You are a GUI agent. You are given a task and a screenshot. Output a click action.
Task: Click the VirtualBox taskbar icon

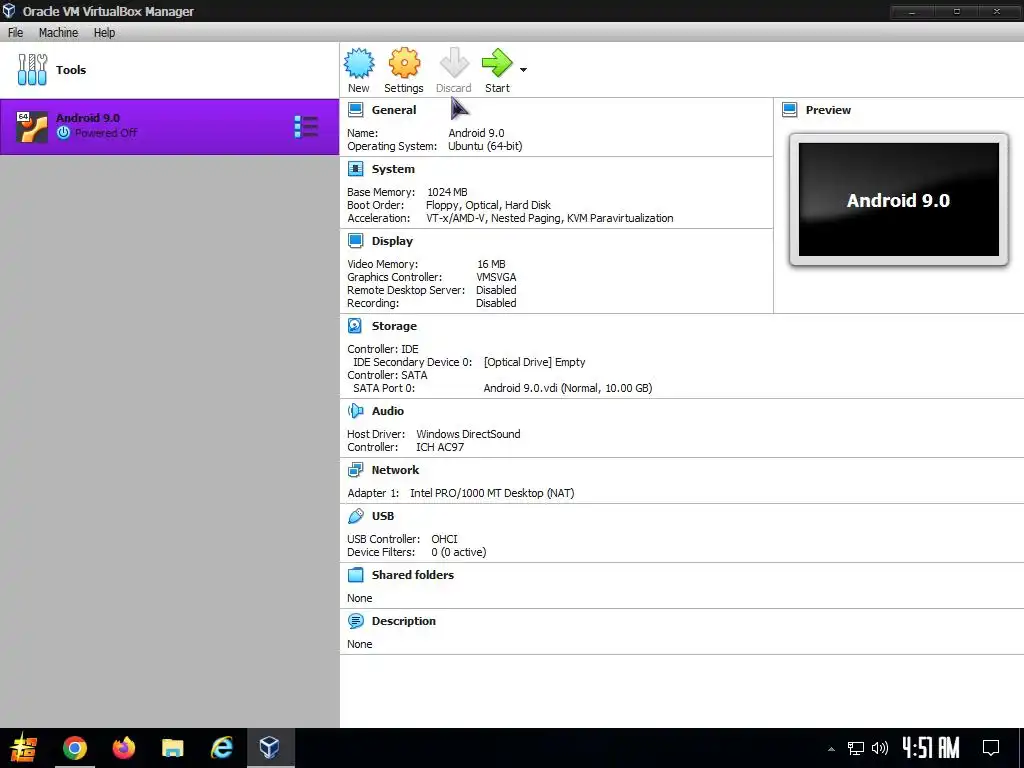(x=270, y=747)
